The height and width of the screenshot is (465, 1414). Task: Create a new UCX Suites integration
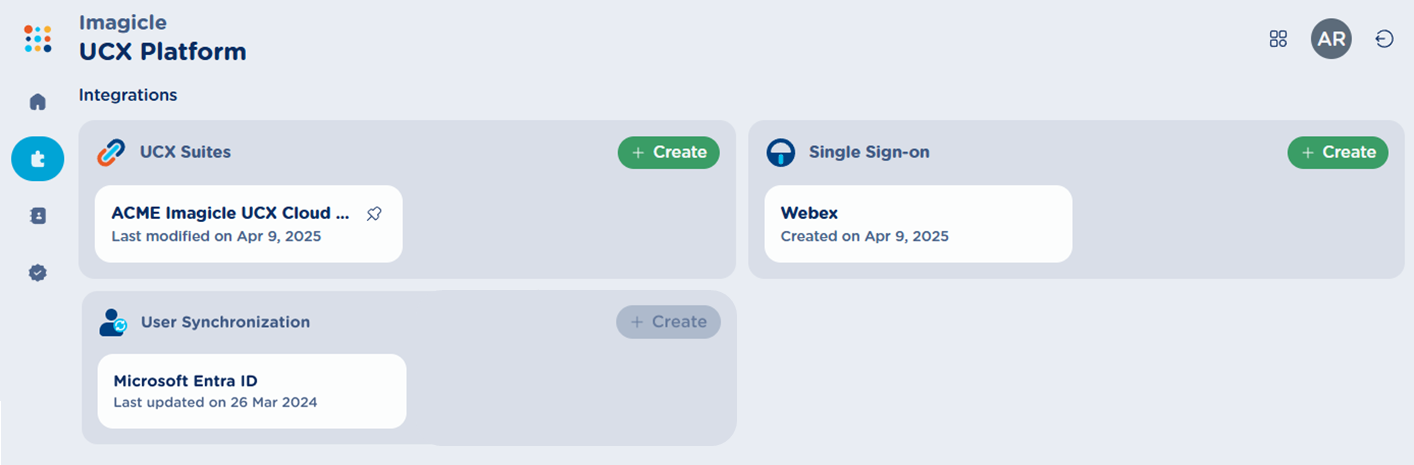pos(668,152)
